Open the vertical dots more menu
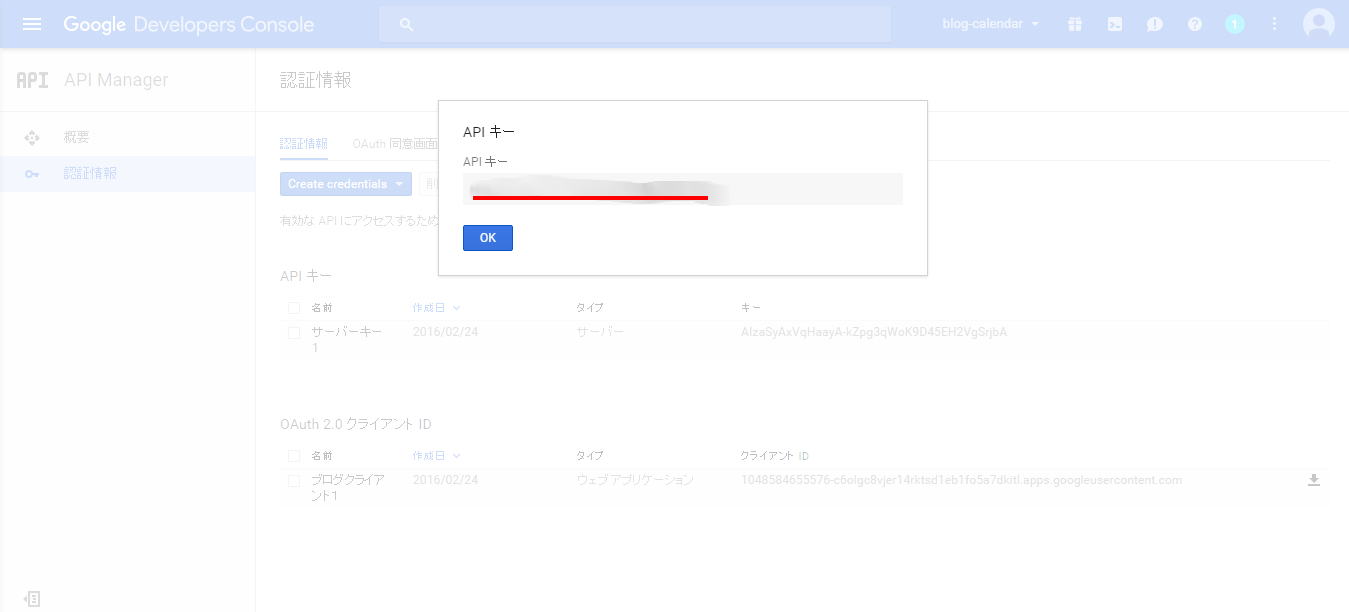This screenshot has width=1349, height=612. [1274, 24]
